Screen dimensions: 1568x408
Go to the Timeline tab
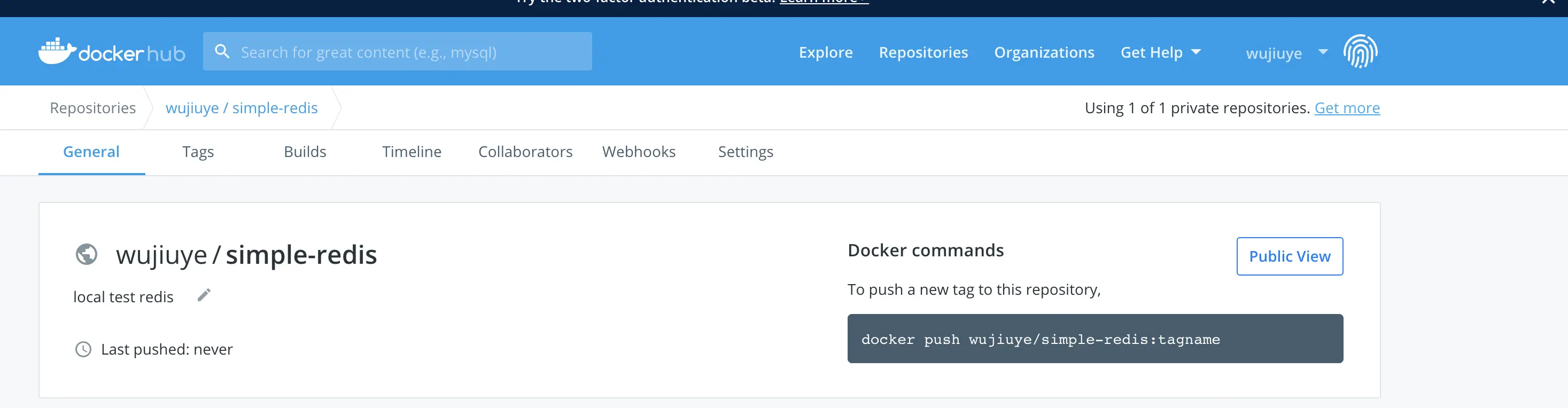point(412,152)
